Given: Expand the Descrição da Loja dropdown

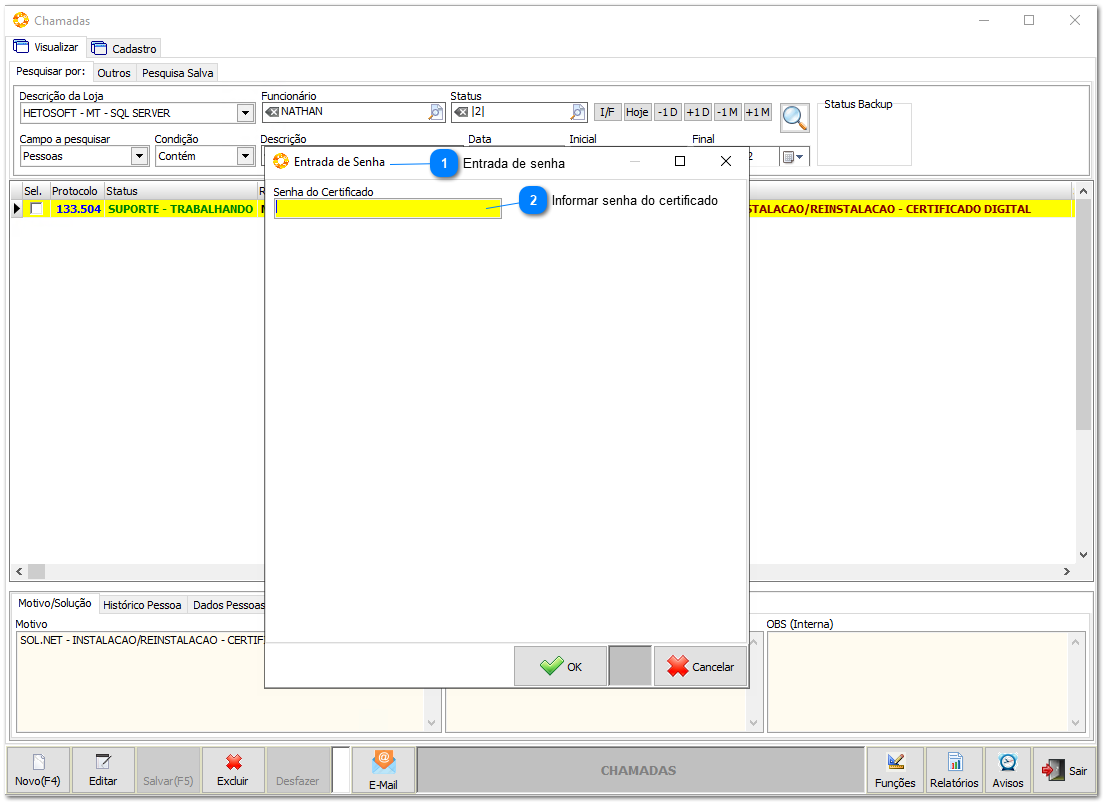Looking at the screenshot, I should [245, 113].
